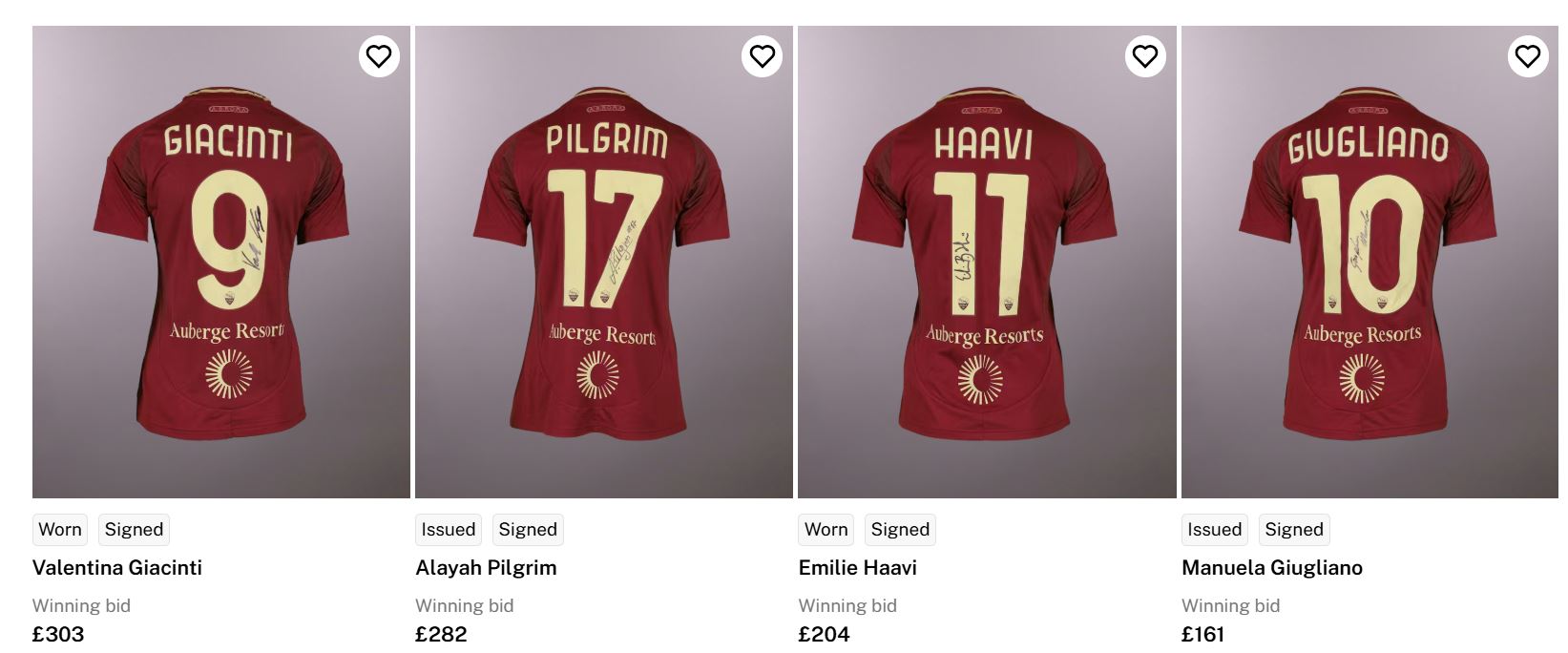This screenshot has height=653, width=1568.
Task: Click the Signed tag under Giacinti's shirt
Action: tap(134, 530)
